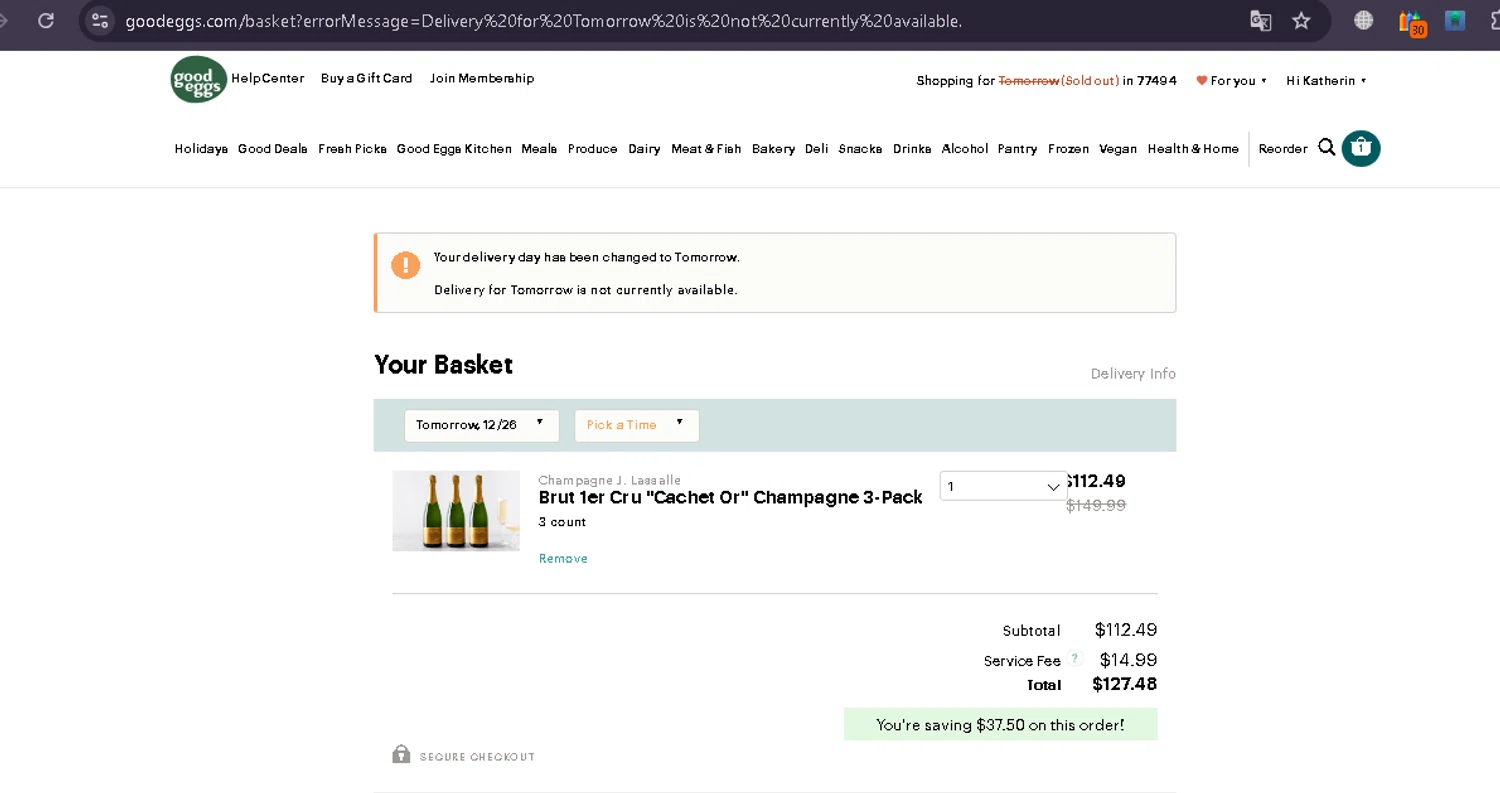Open the Good Eggs Kitchen category

pyautogui.click(x=454, y=149)
